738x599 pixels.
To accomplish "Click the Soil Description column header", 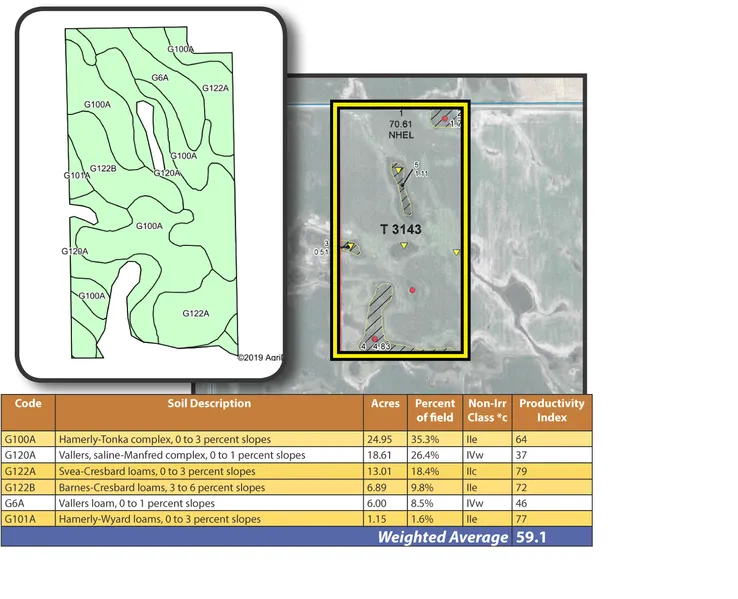I will [209, 405].
